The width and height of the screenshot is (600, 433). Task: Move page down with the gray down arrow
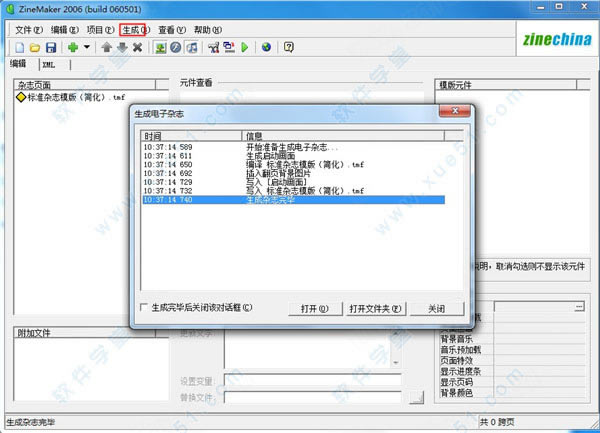[x=122, y=47]
